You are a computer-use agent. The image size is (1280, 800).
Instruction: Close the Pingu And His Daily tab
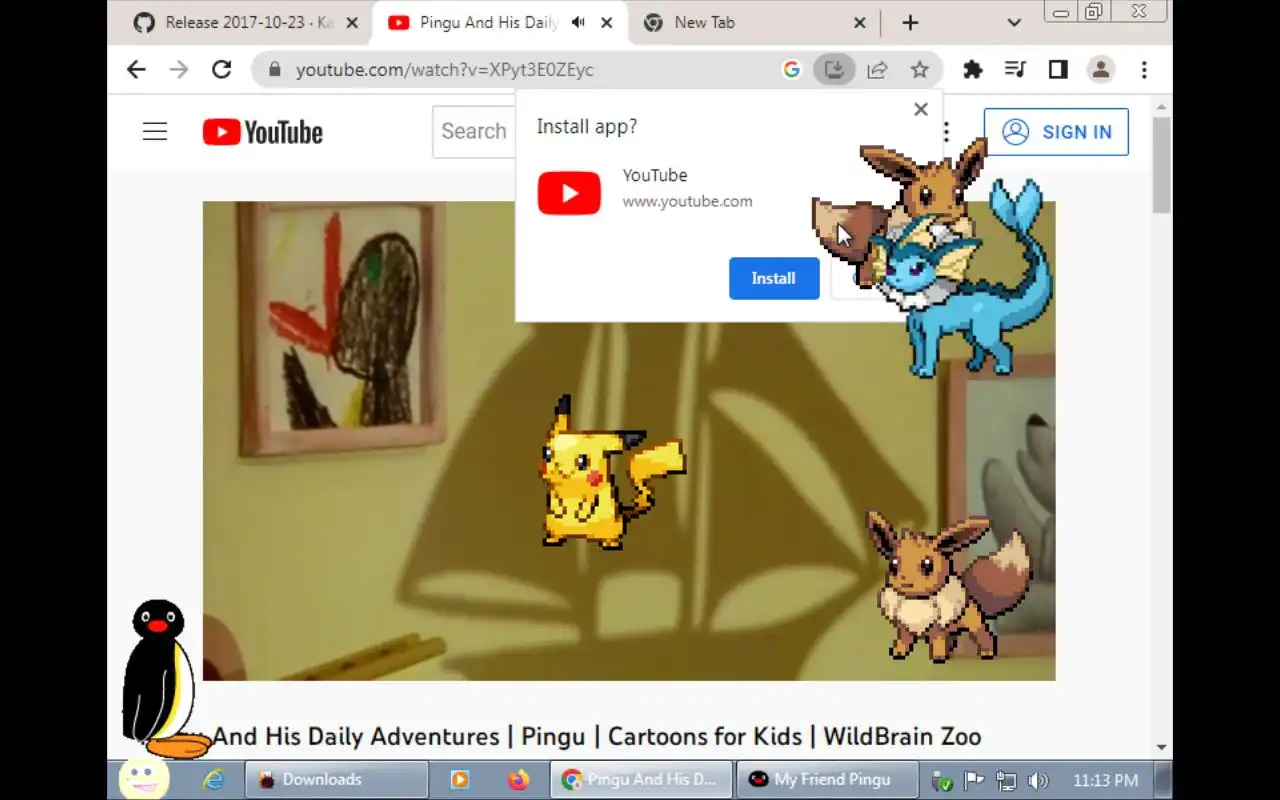click(607, 23)
